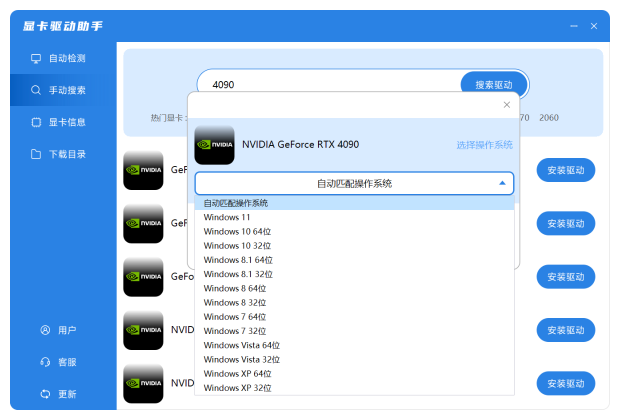
Task: Click the 自动检测 monitor icon in sidebar
Action: [x=36, y=58]
